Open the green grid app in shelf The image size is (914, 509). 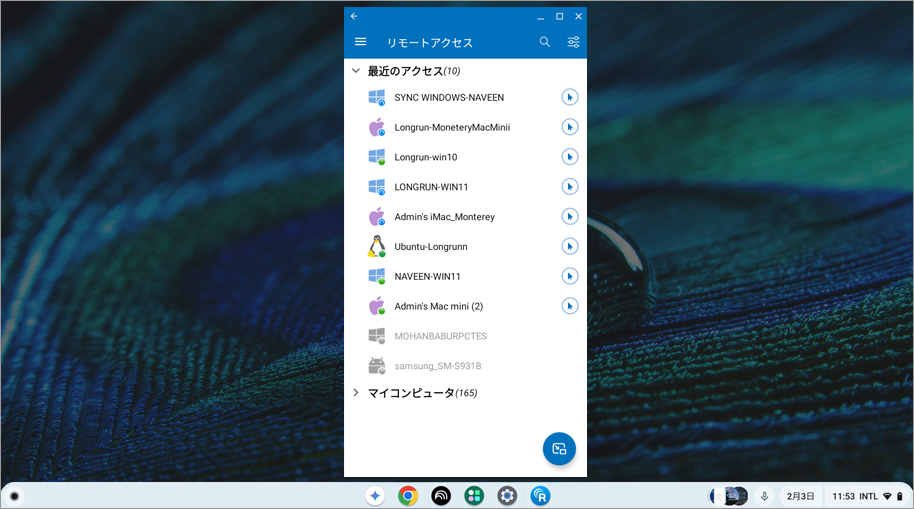click(x=474, y=496)
